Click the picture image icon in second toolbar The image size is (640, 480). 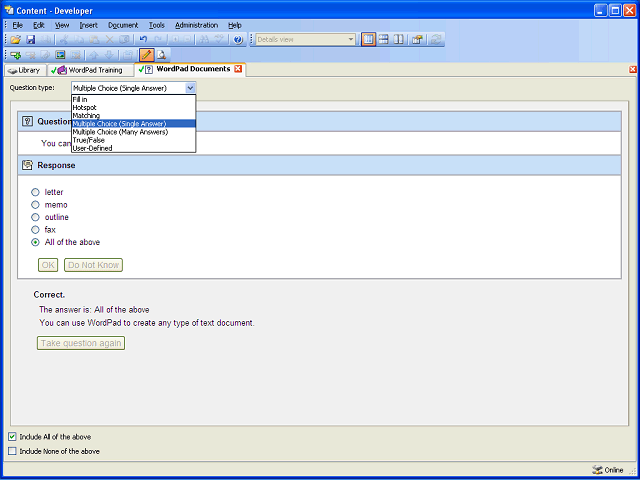(60, 55)
